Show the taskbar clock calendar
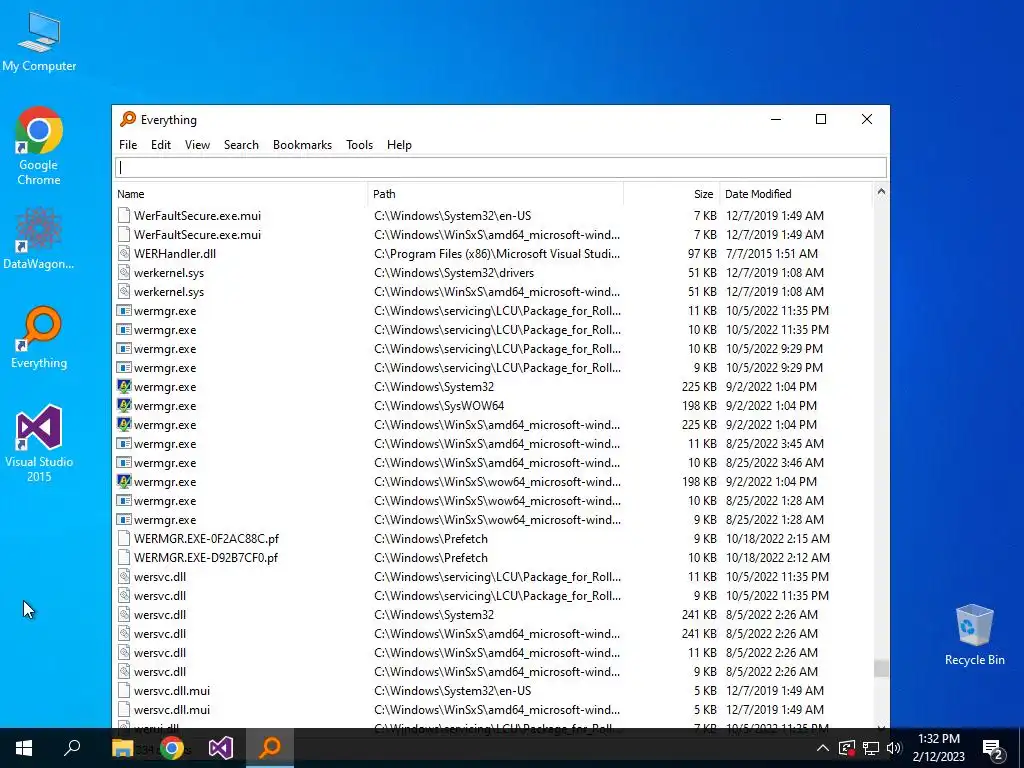This screenshot has height=768, width=1024. click(938, 748)
